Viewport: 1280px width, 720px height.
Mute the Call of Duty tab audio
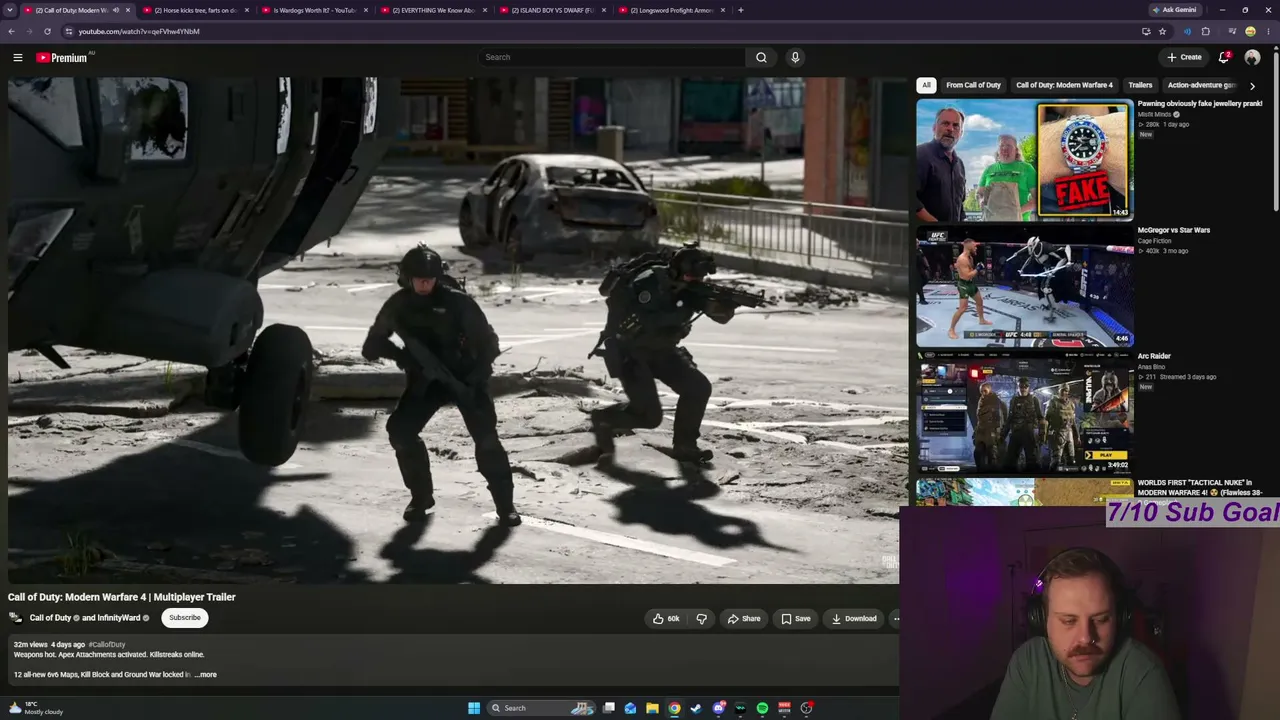(116, 10)
